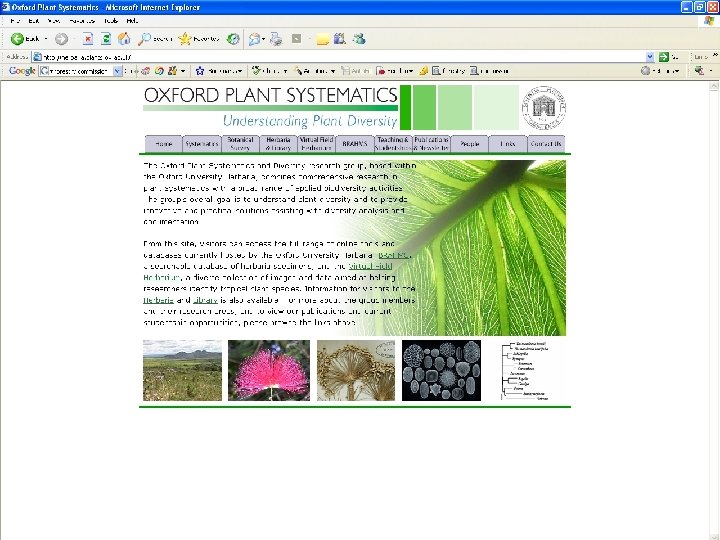Open the Links navigation tab
The width and height of the screenshot is (720, 540).
point(507,144)
